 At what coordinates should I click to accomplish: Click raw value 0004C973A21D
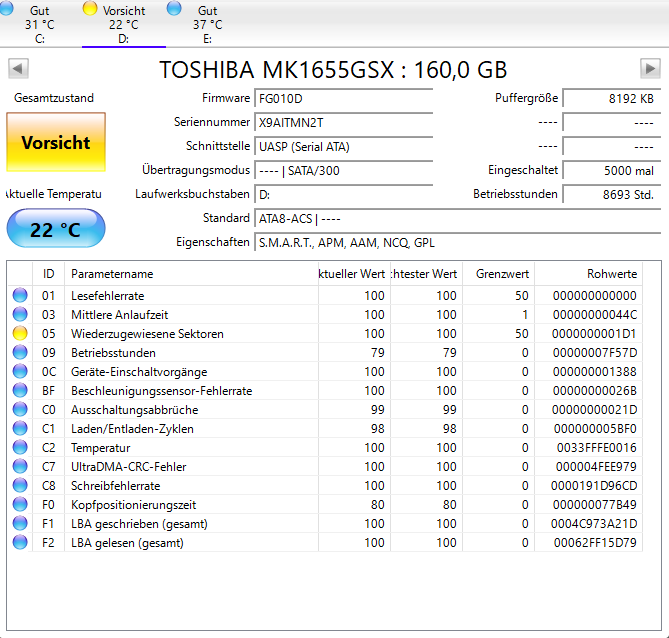tap(594, 524)
